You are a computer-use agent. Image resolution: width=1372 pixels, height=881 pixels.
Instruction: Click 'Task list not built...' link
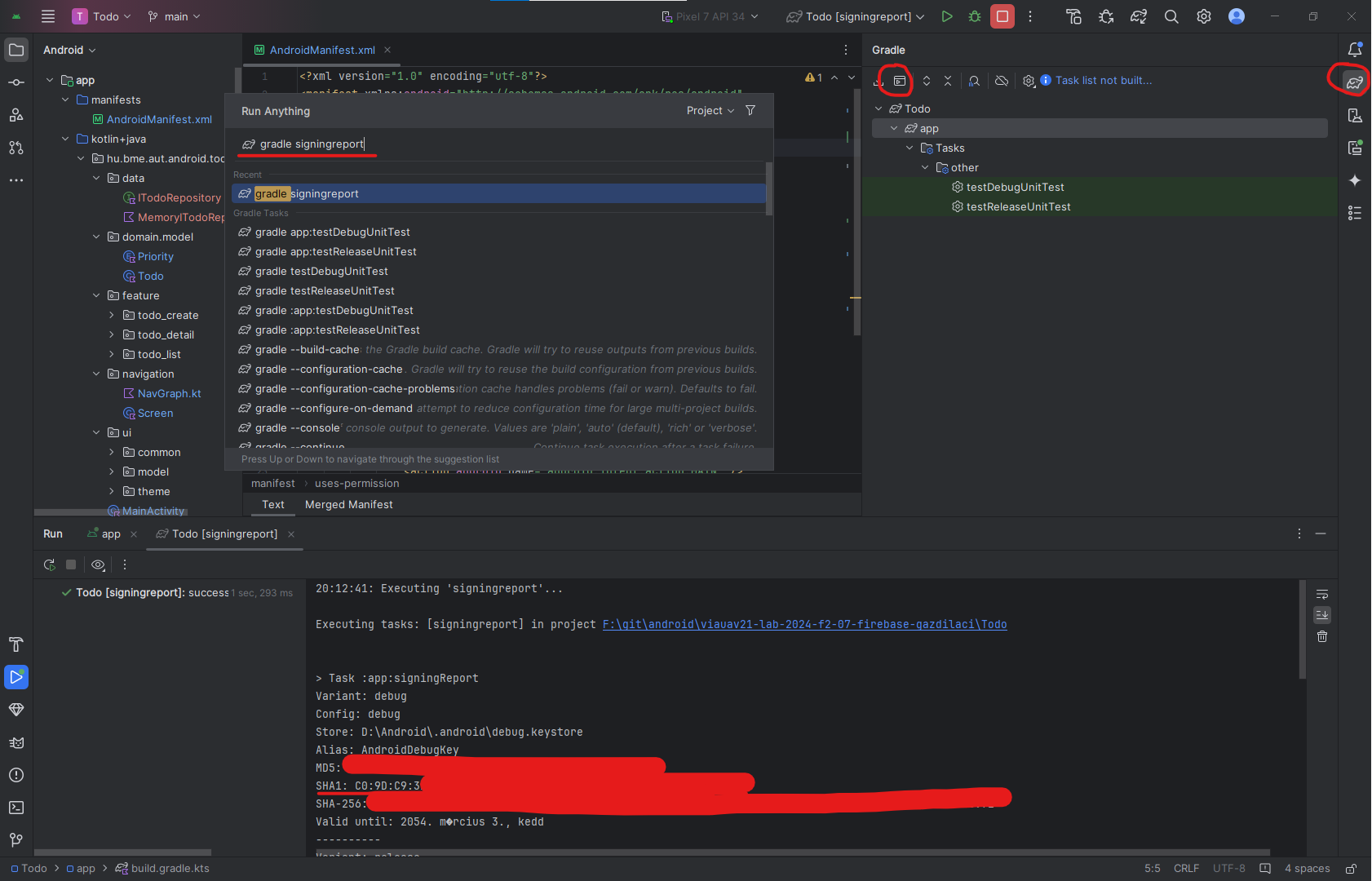point(1104,80)
